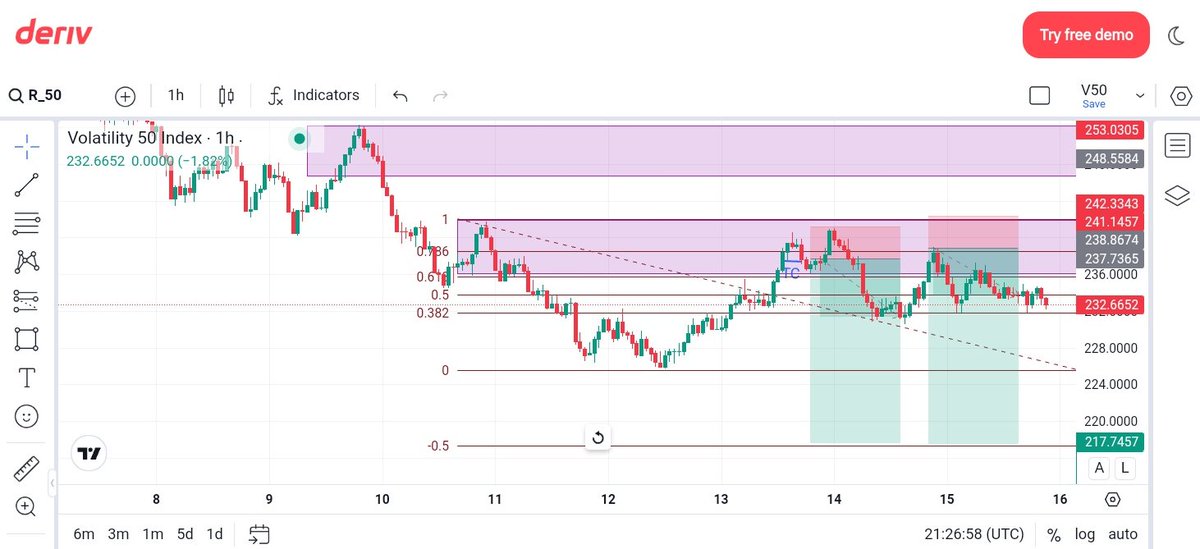Select the 1d time range

(x=214, y=534)
